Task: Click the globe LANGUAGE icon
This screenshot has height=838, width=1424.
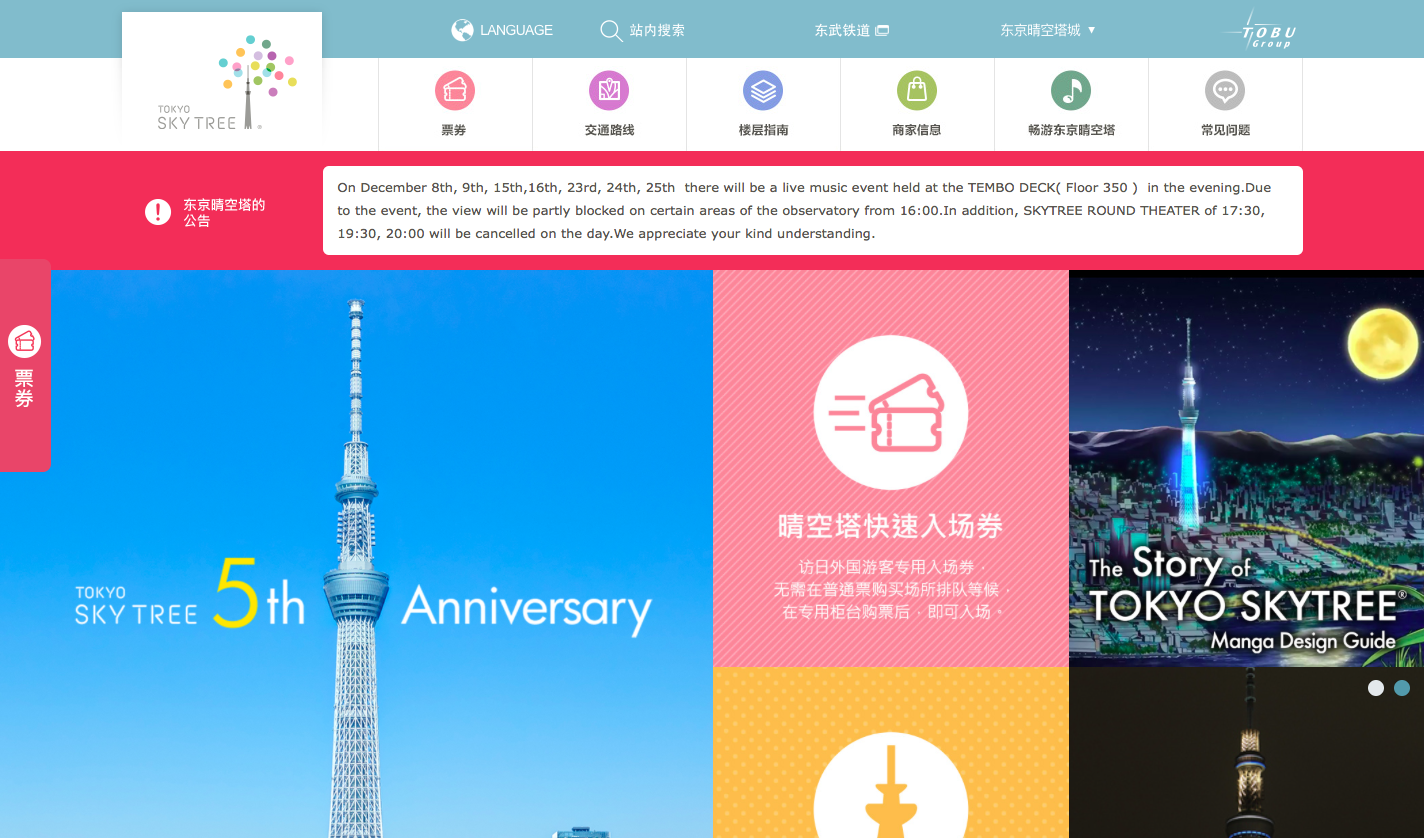Action: click(x=462, y=30)
